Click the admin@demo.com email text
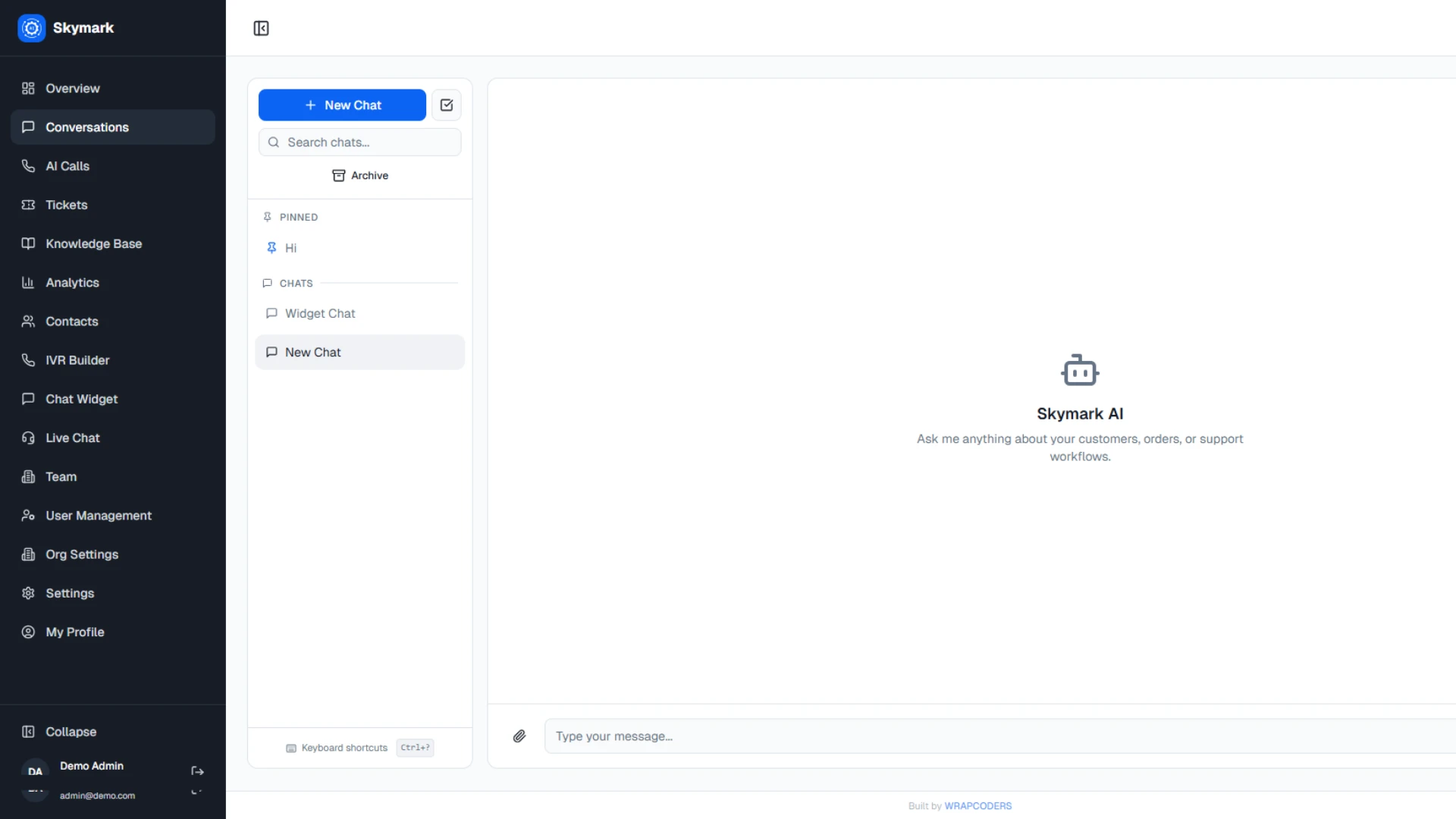 pyautogui.click(x=97, y=795)
